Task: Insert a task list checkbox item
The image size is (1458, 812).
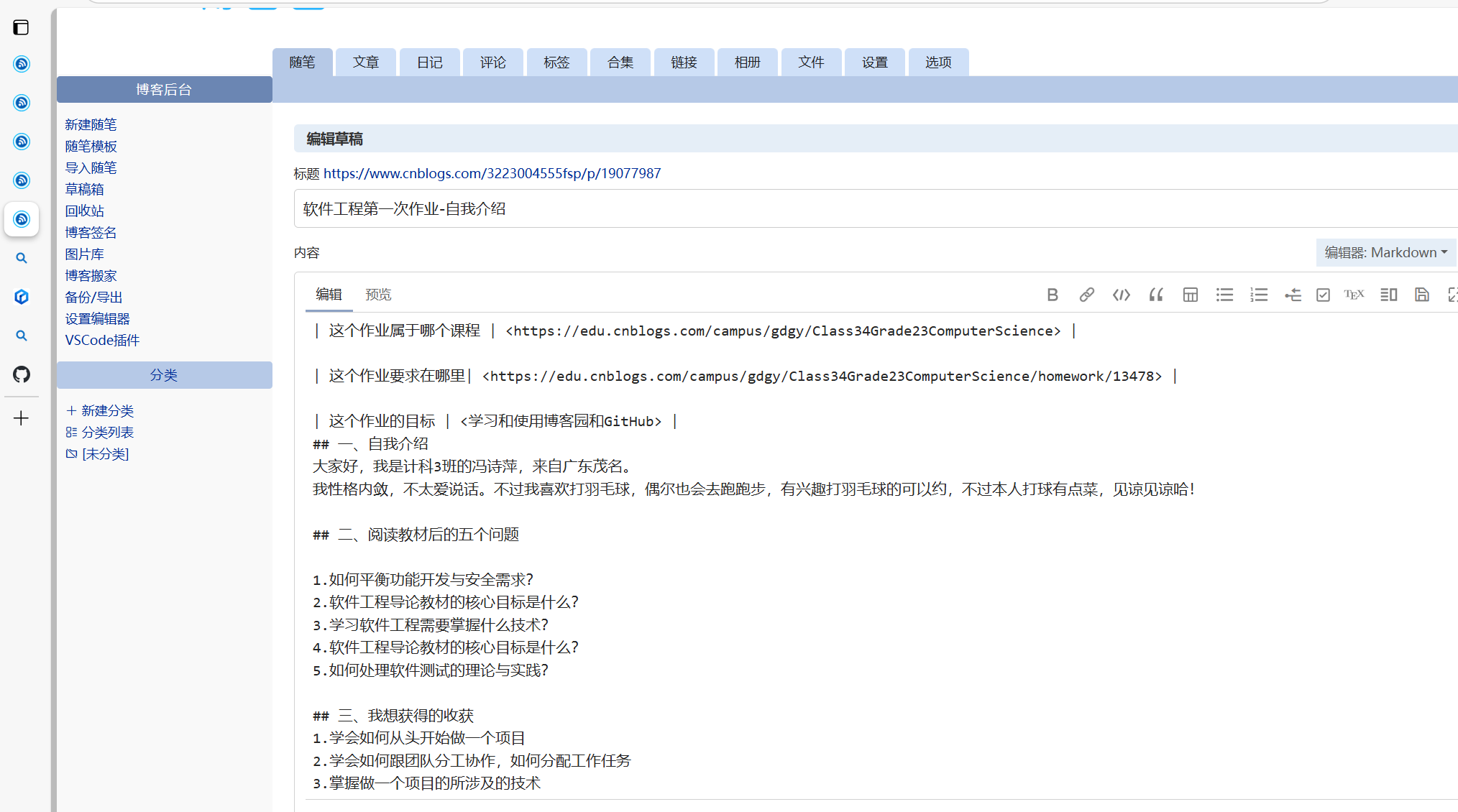Action: (x=1323, y=295)
